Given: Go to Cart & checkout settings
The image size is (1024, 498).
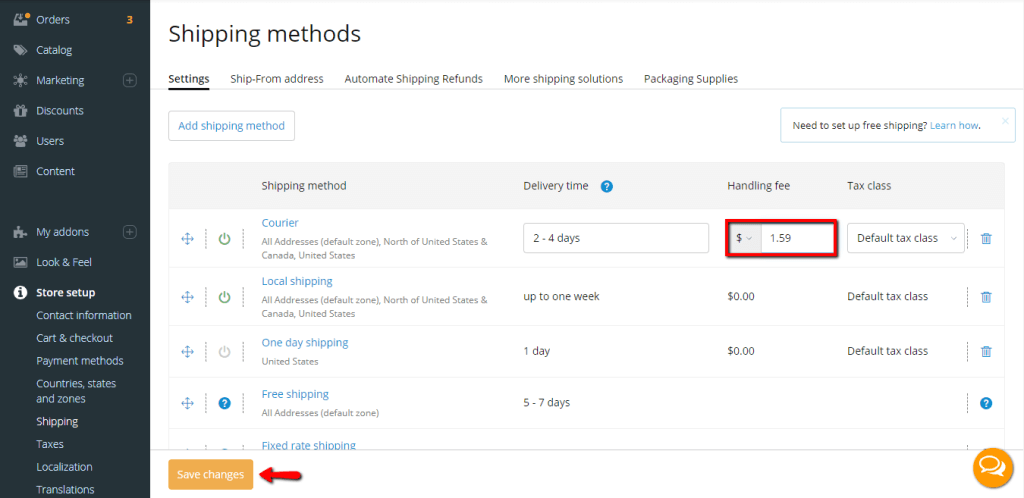Looking at the screenshot, I should (74, 338).
